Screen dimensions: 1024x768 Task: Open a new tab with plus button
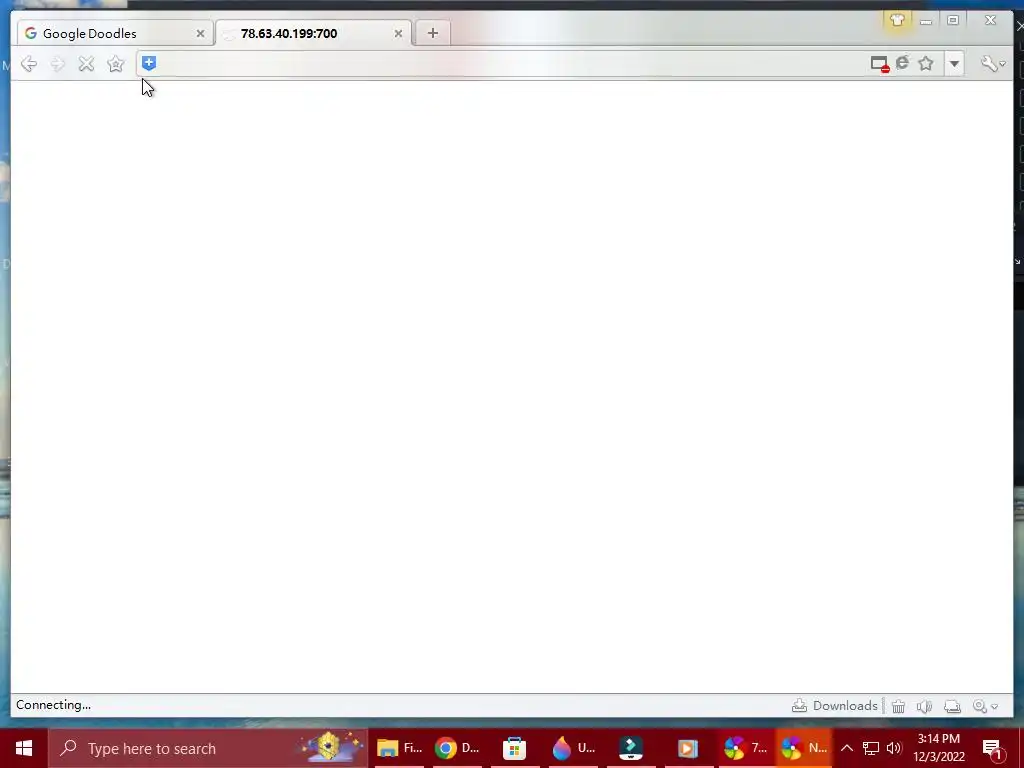pos(432,33)
